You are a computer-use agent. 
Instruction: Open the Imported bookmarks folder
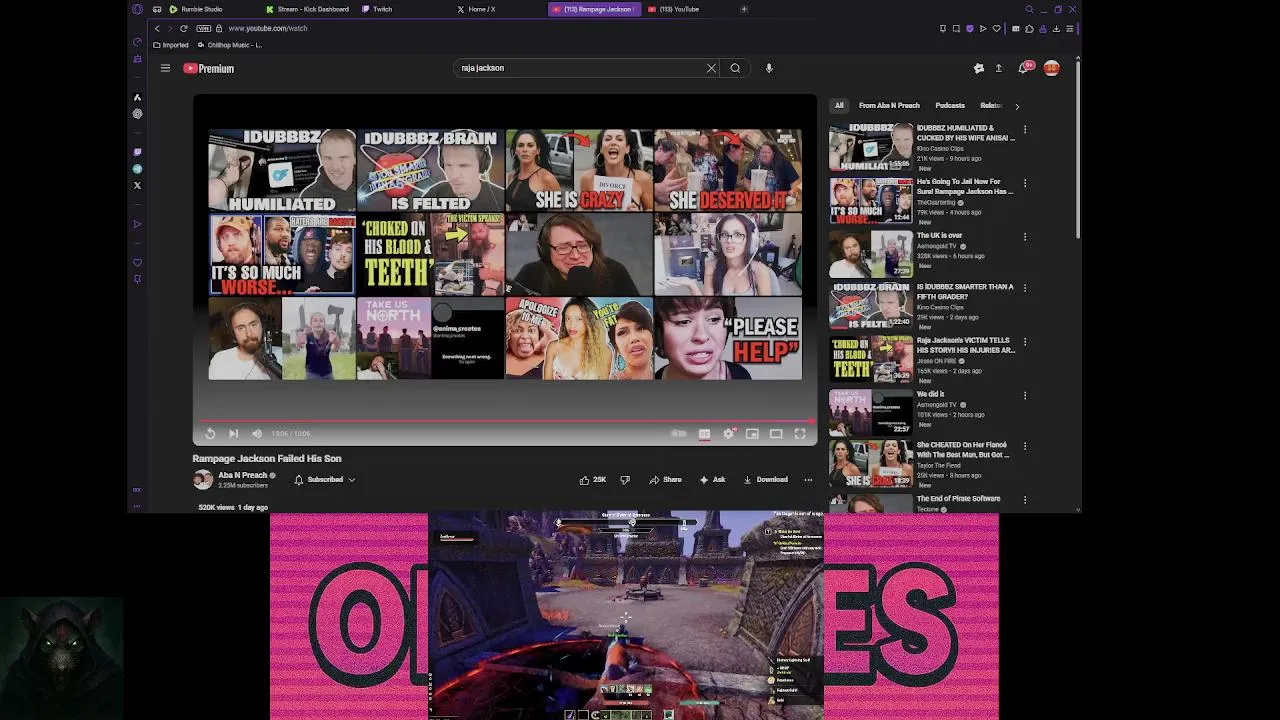point(171,45)
